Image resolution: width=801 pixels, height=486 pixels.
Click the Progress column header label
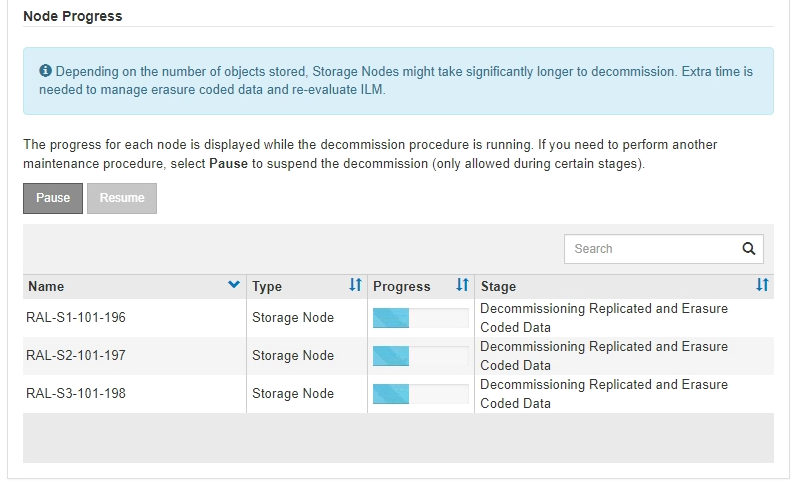pyautogui.click(x=402, y=287)
